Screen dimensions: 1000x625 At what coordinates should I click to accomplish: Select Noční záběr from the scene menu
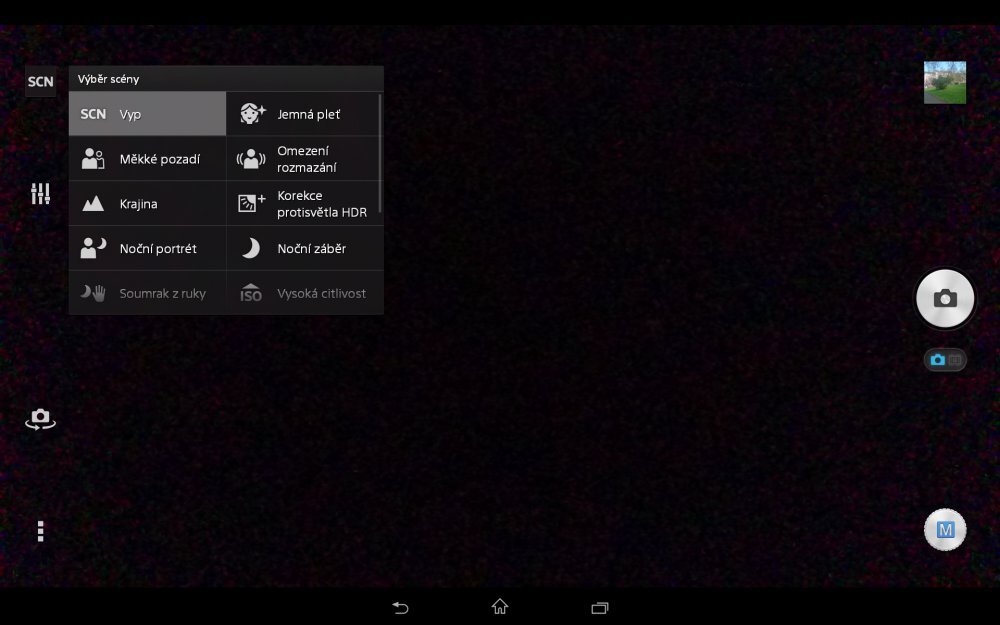[x=305, y=248]
